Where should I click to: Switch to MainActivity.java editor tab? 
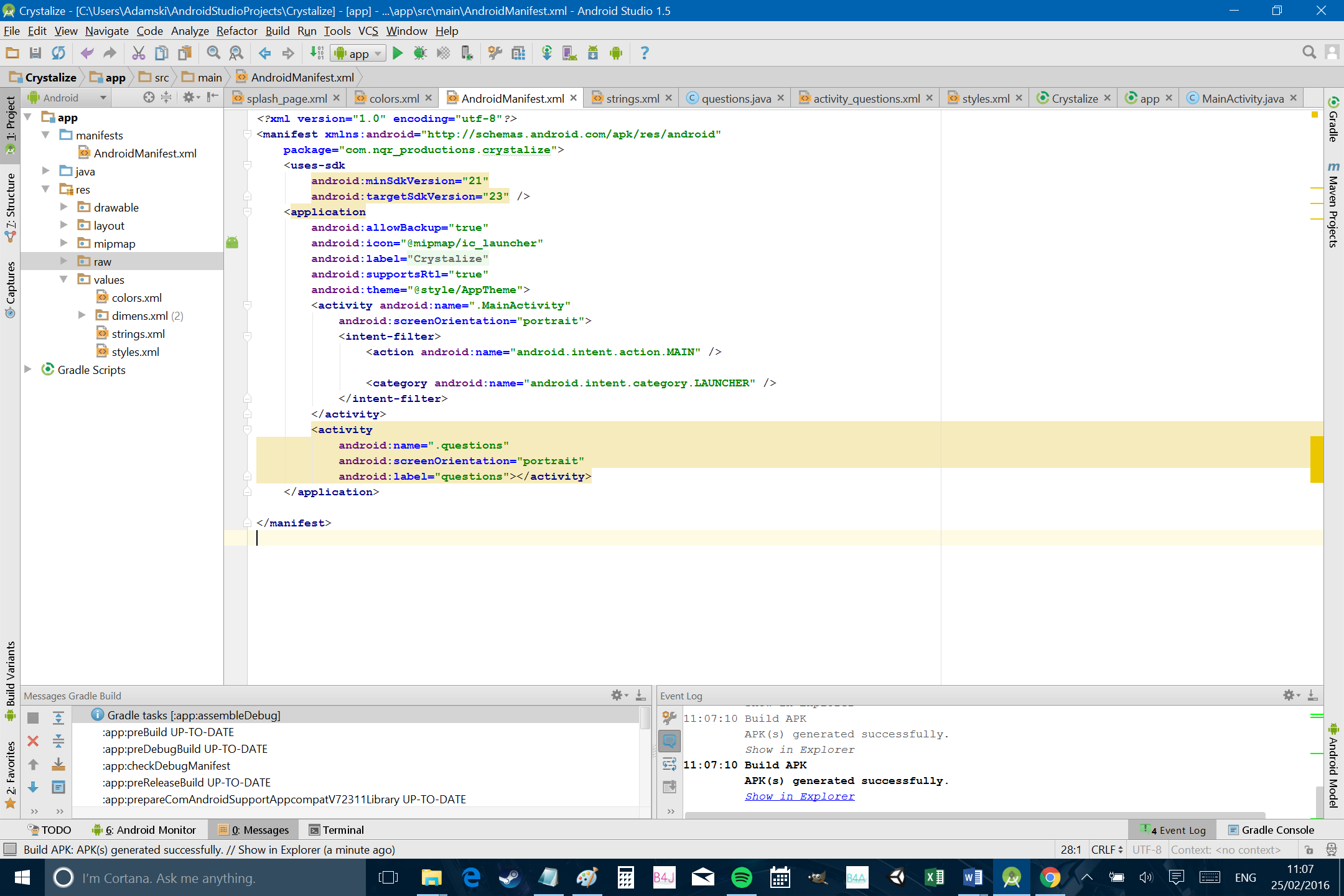click(1242, 98)
